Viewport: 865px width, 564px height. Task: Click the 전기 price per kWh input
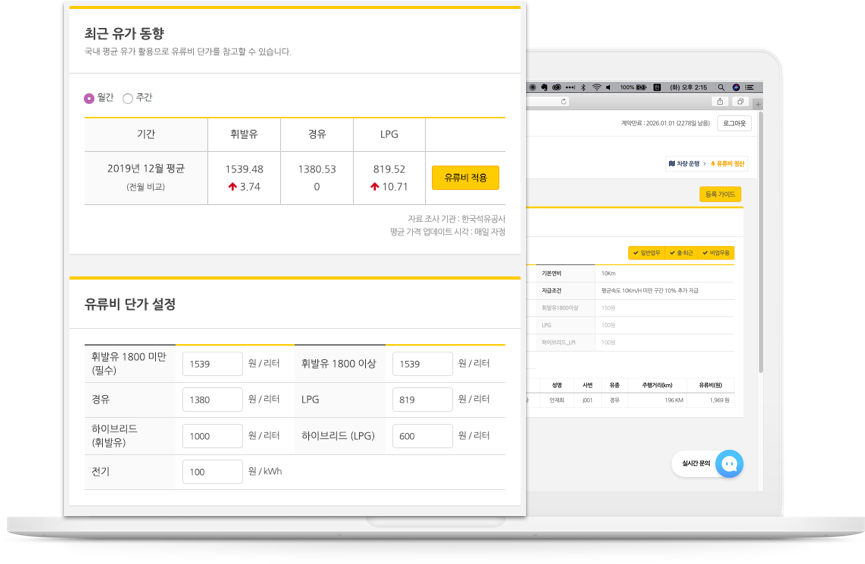pyautogui.click(x=212, y=472)
